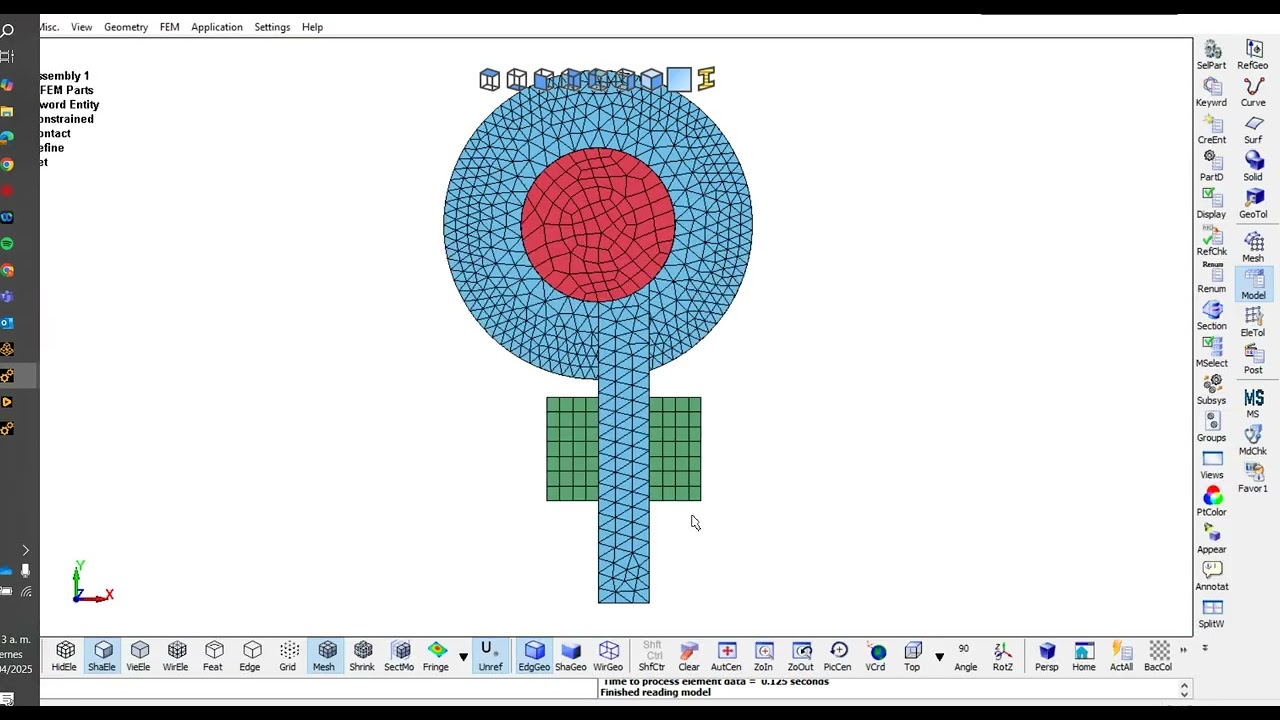Expand the Windows taskbar chevron arrow
The width and height of the screenshot is (1280, 720).
25,550
